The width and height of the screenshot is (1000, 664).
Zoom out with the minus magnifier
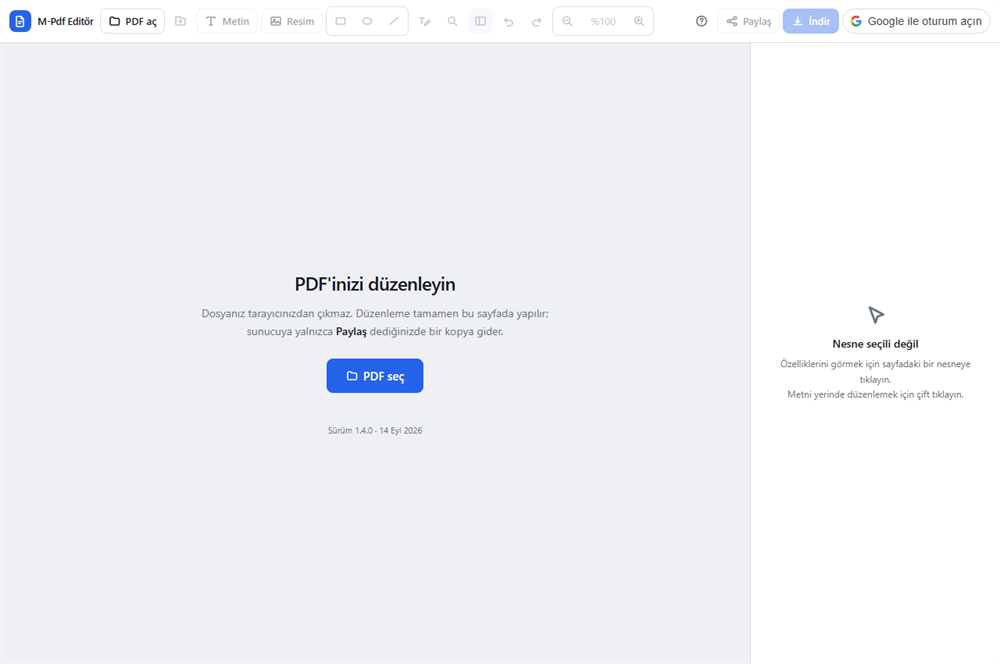tap(567, 21)
